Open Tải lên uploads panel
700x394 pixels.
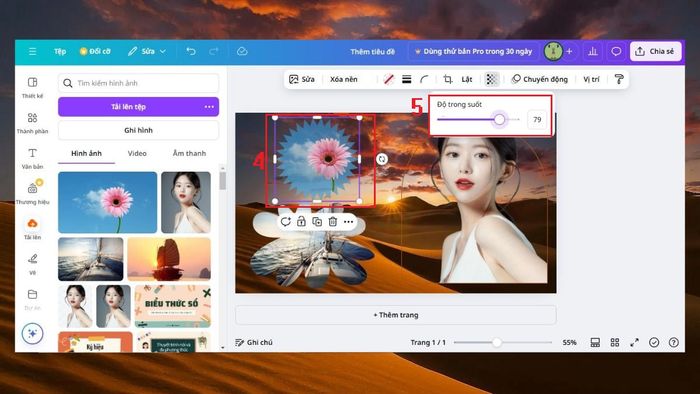(33, 229)
